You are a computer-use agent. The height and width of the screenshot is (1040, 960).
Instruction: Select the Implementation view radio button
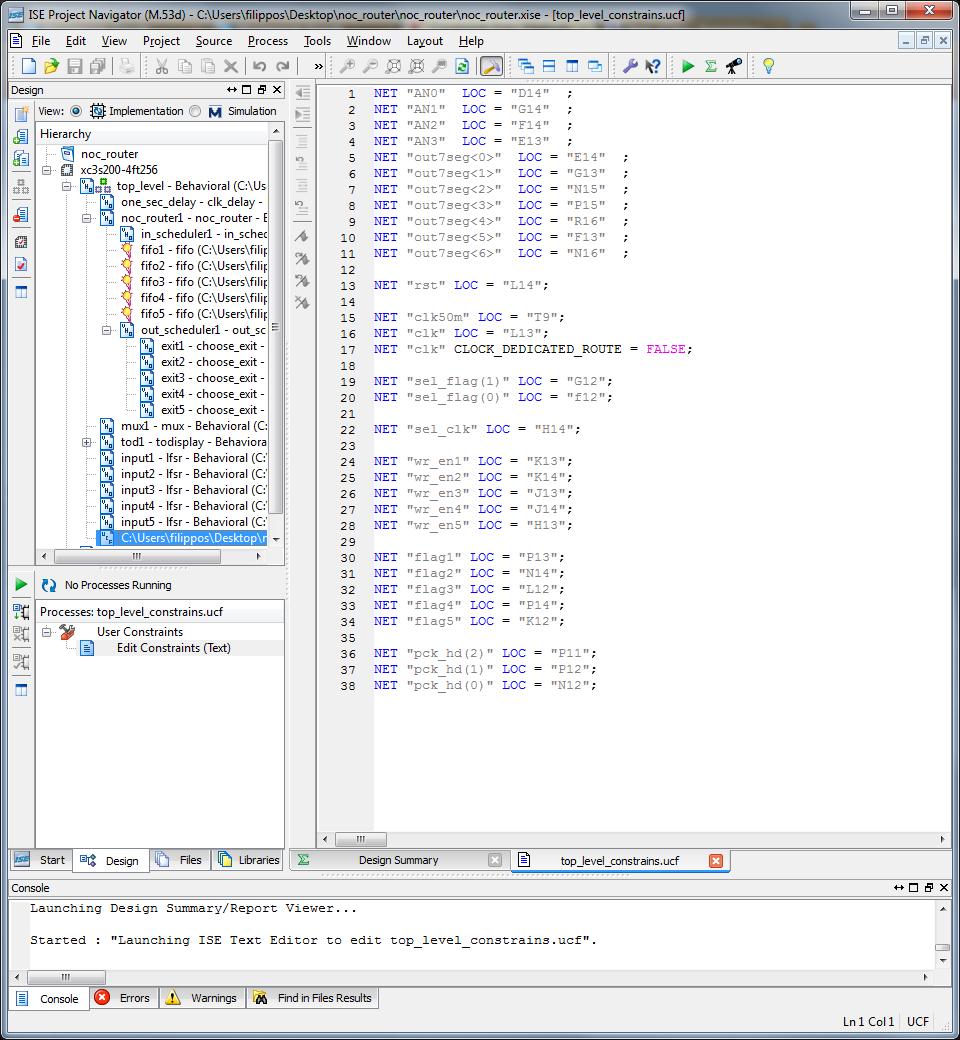pos(76,111)
